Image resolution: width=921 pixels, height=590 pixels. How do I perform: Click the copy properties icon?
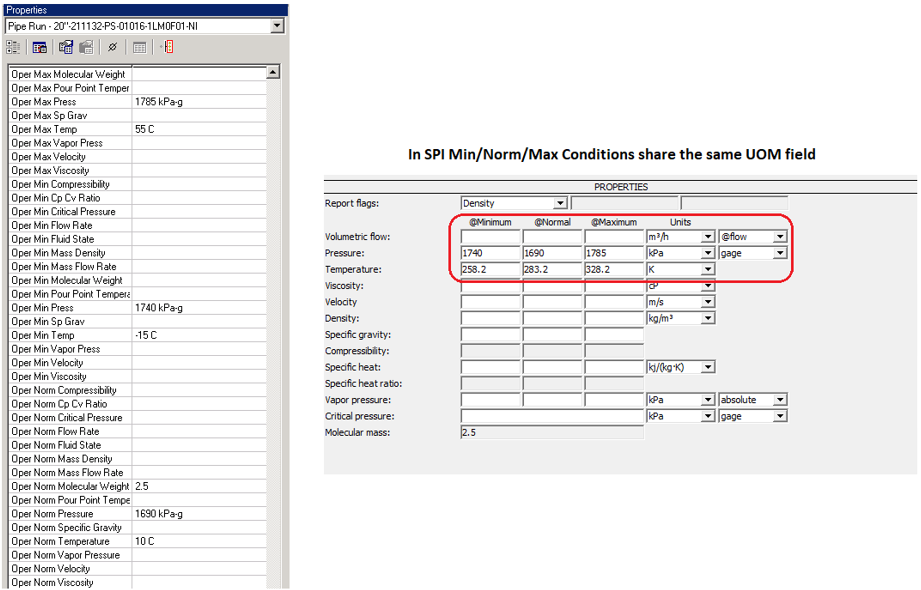tap(66, 47)
